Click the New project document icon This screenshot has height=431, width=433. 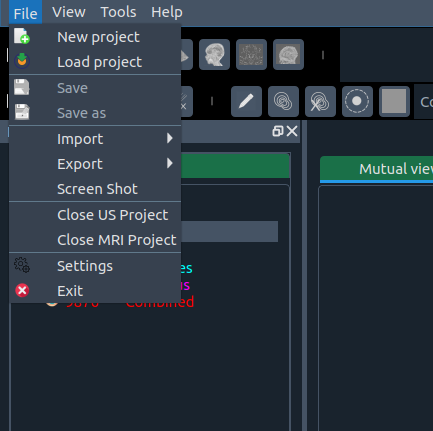click(22, 36)
